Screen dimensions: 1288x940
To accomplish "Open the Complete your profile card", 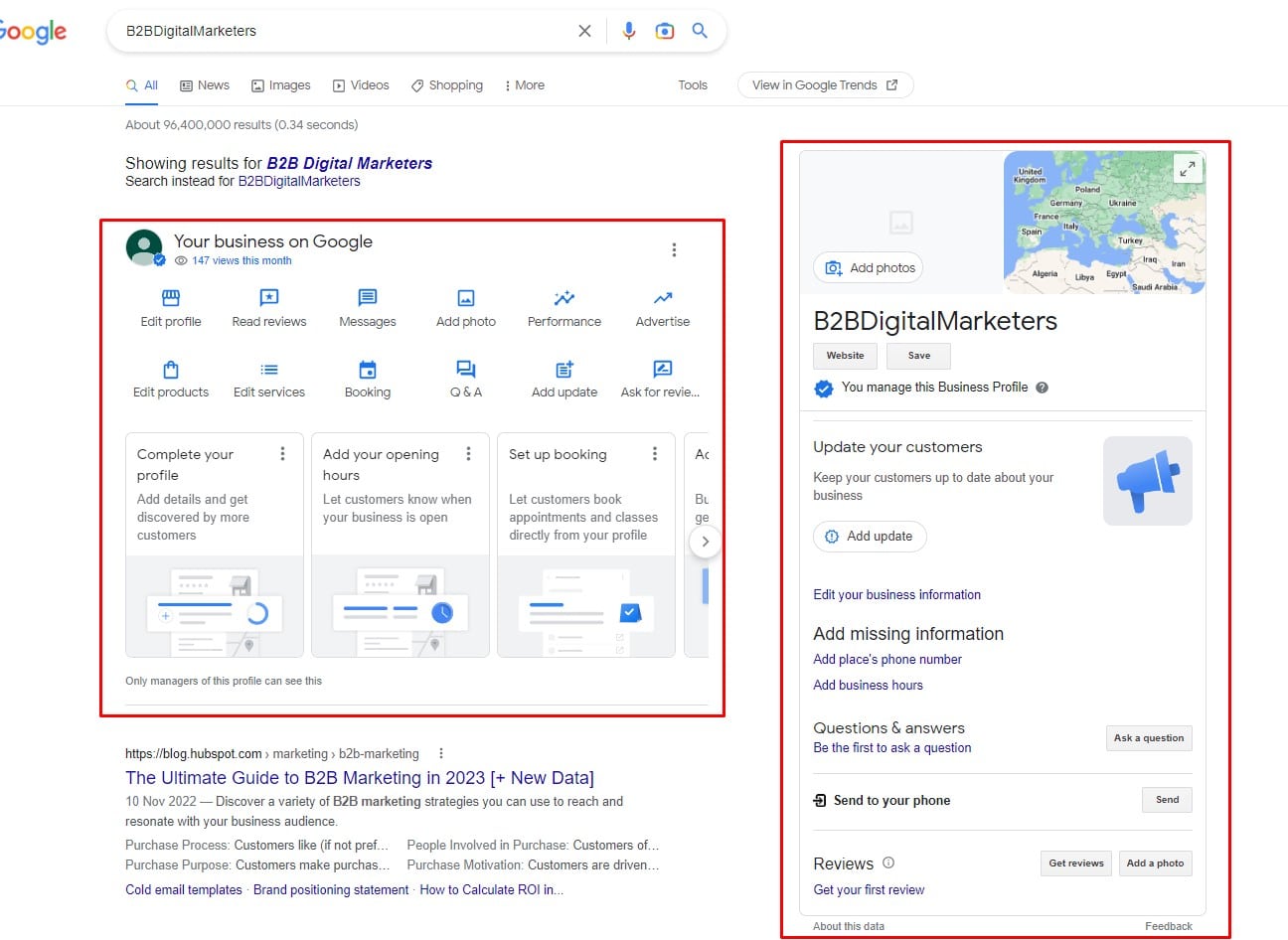I will 215,545.
